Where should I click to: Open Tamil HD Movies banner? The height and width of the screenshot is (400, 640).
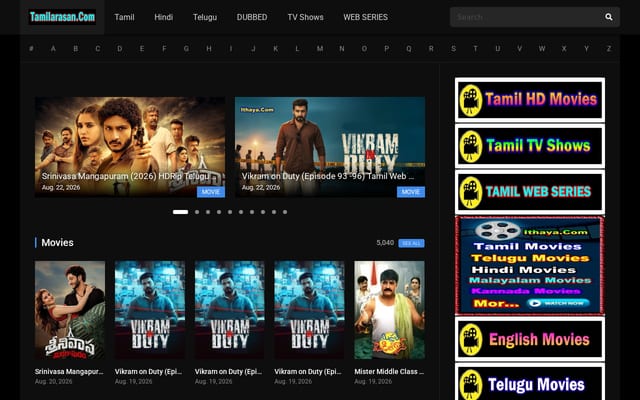pyautogui.click(x=530, y=100)
